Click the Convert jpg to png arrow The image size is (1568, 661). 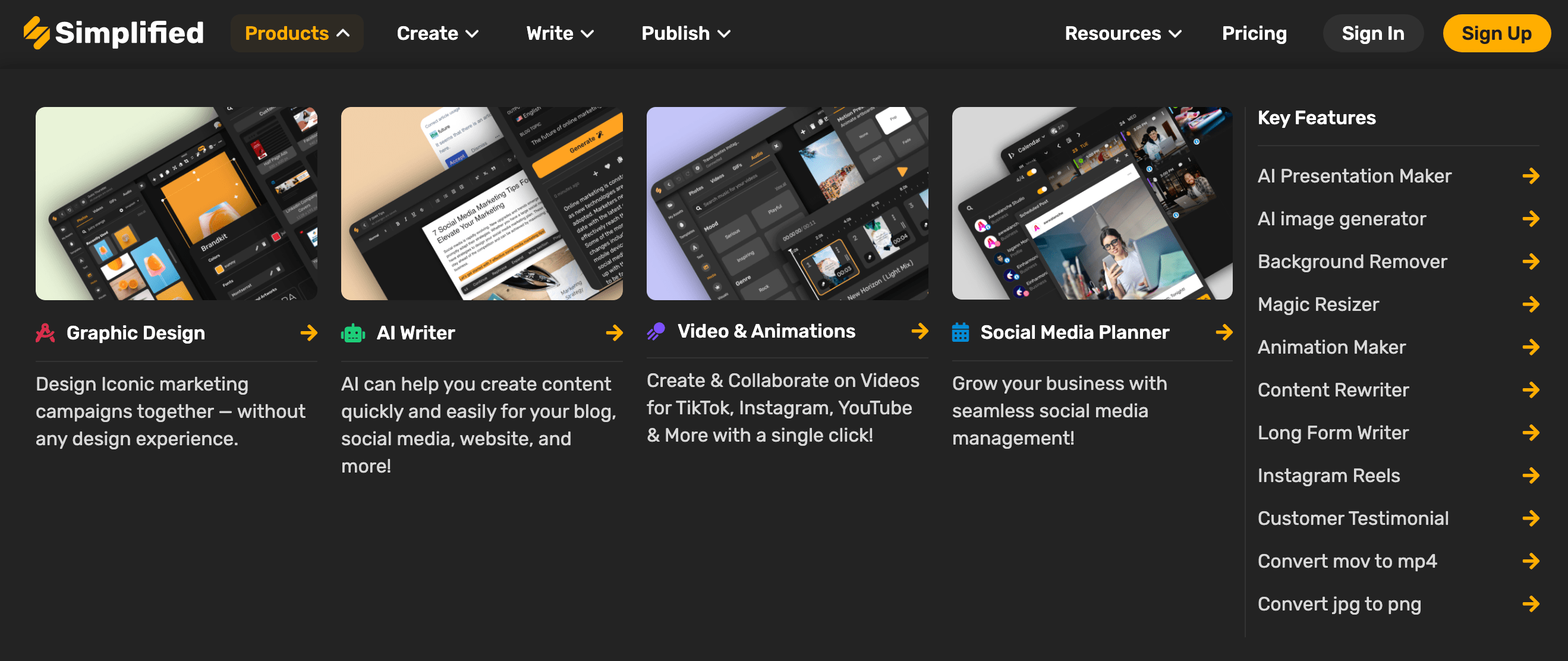1531,604
